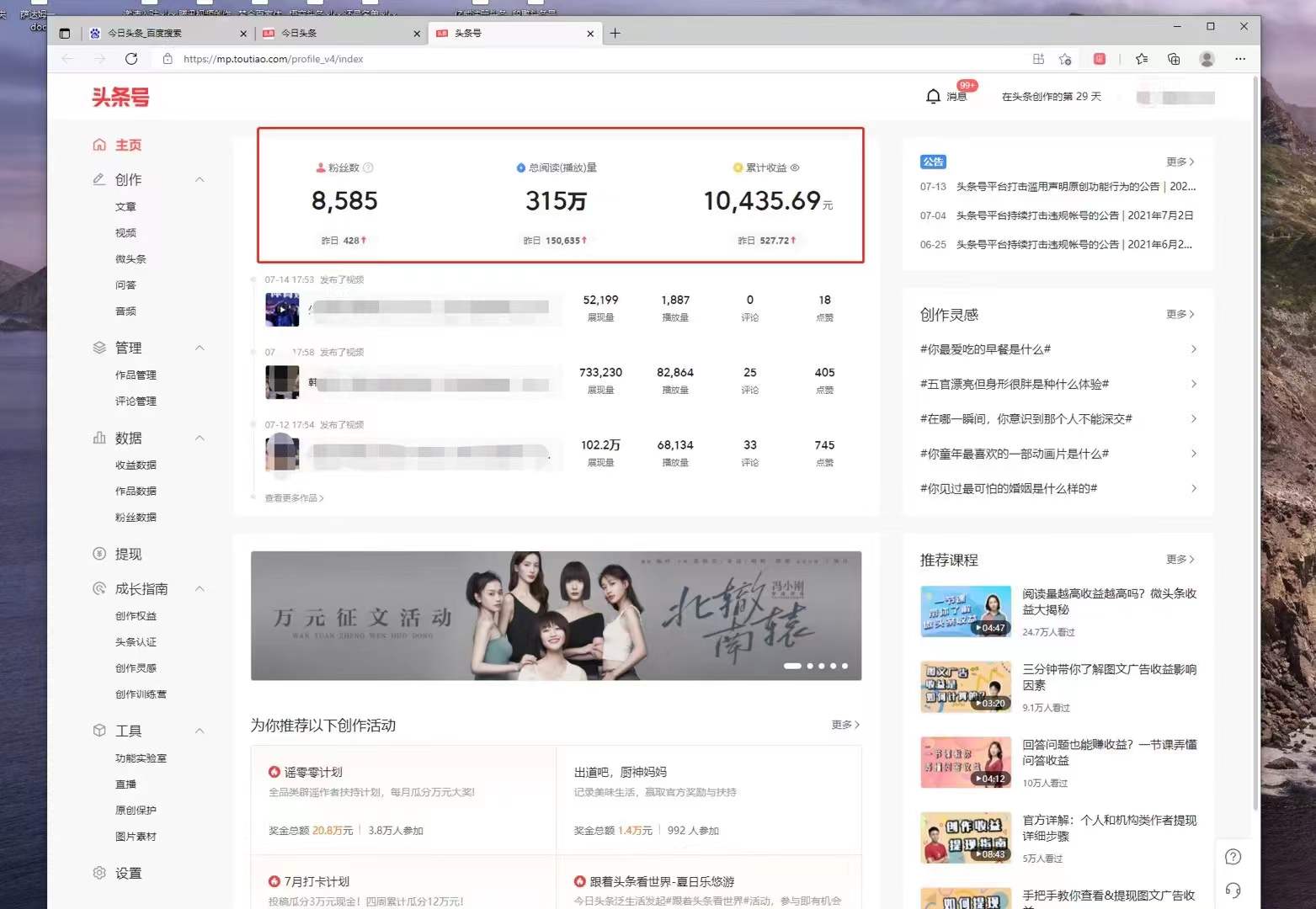Expand 更多 in the 公告 panel
Viewport: 1316px width, 909px height.
pos(1180,162)
